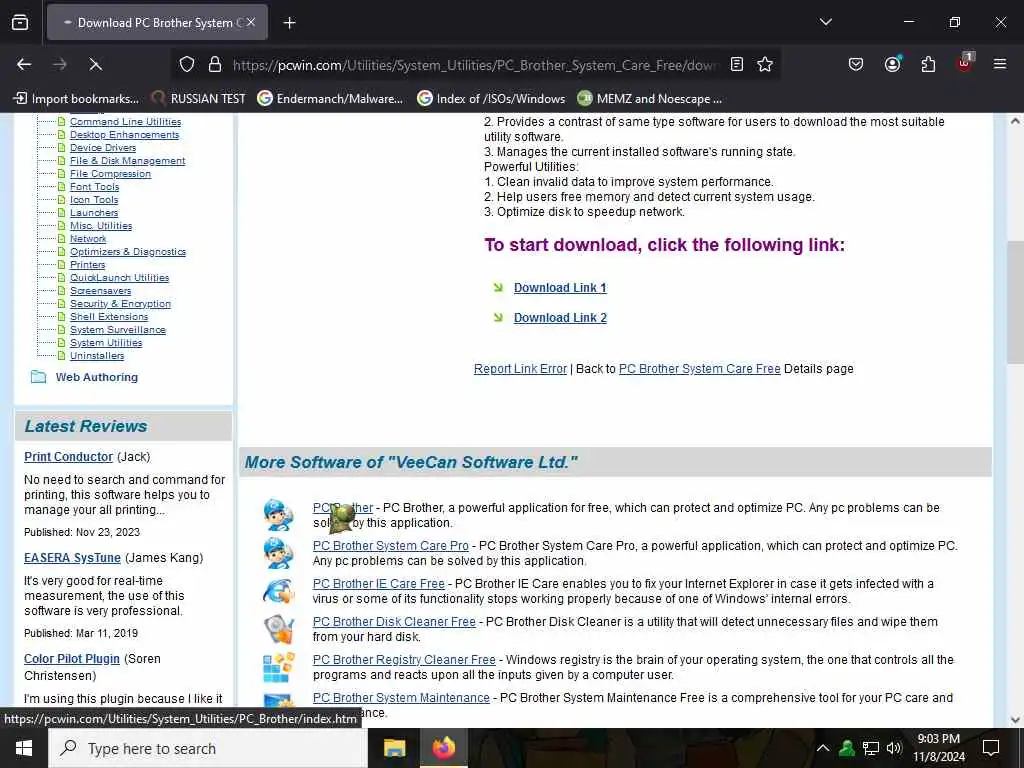Open the EASERA SysTune review
Image resolution: width=1024 pixels, height=768 pixels.
pos(72,558)
